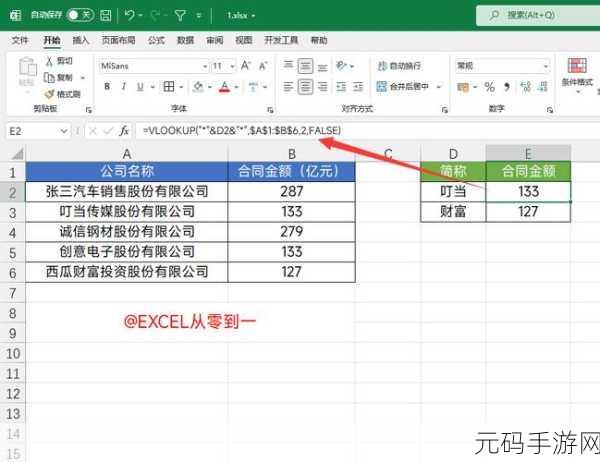This screenshot has height=462, width=600.
Task: Click the Increase Indent icon
Action: click(x=358, y=87)
